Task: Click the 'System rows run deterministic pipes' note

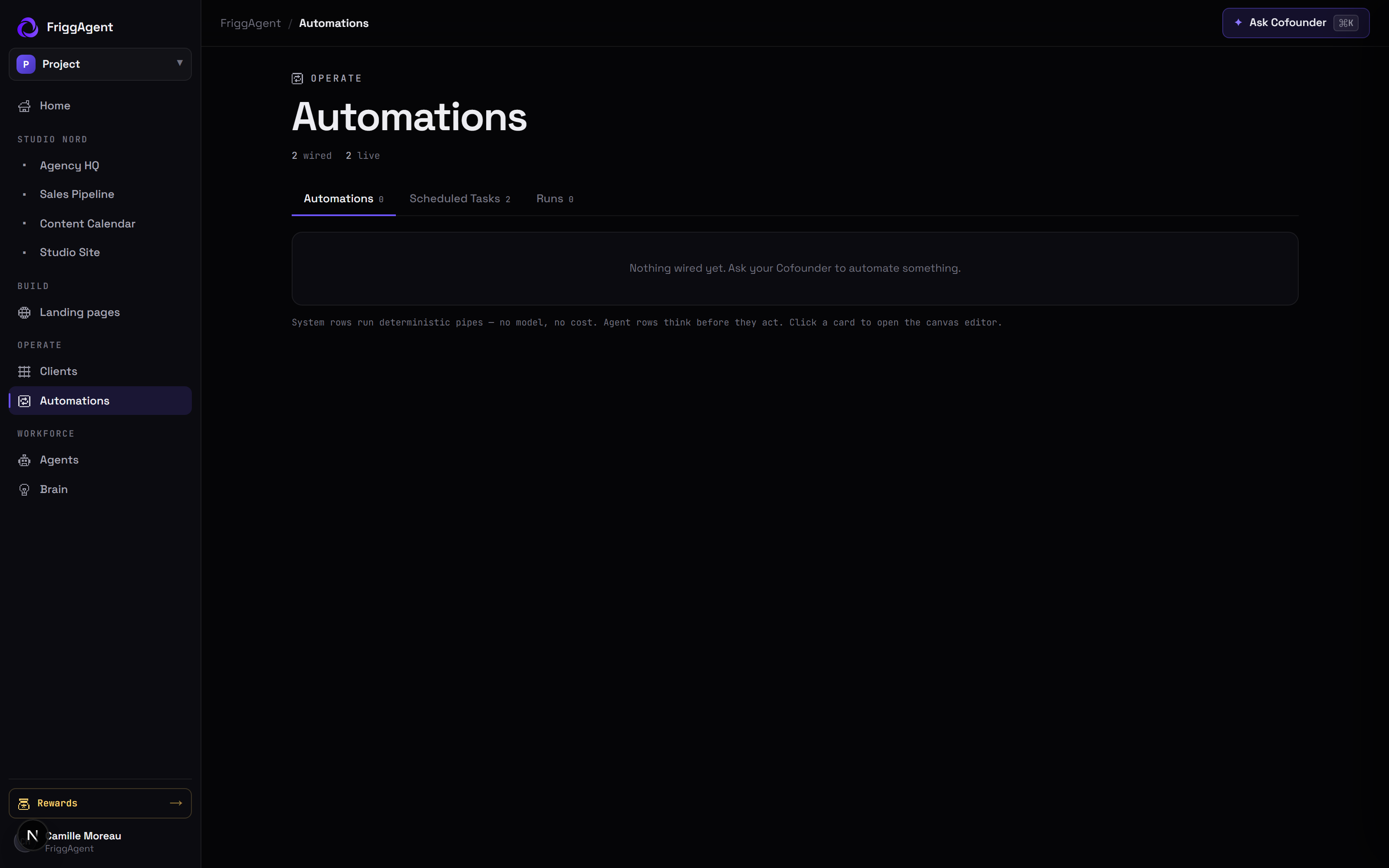Action: (647, 322)
